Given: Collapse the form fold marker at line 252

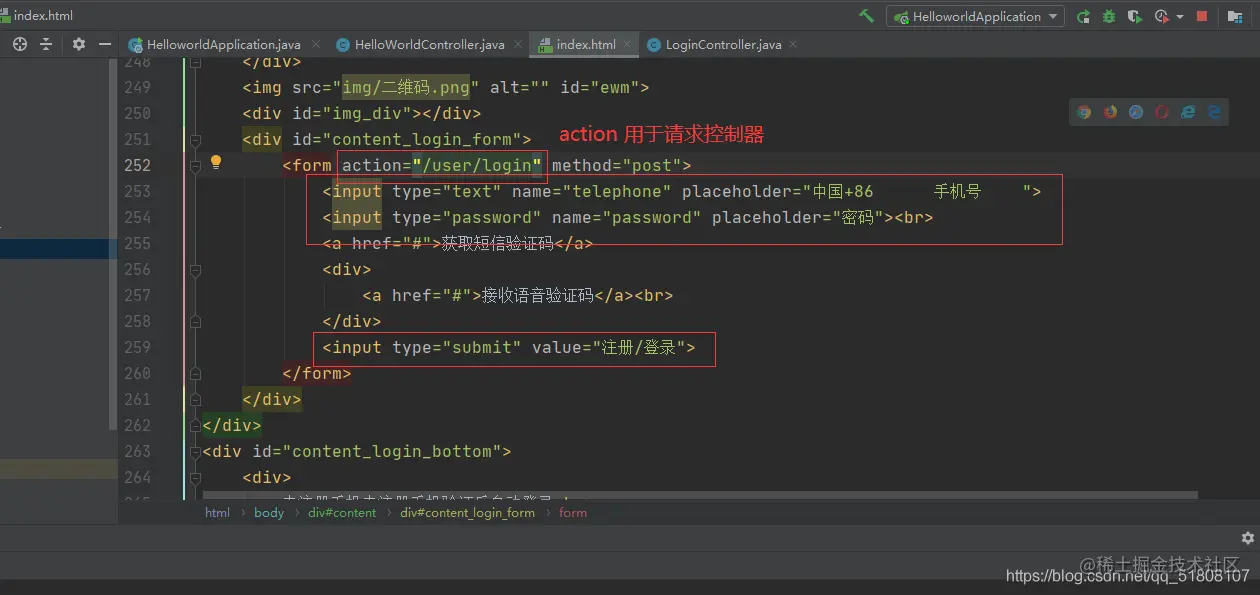Looking at the screenshot, I should point(195,166).
